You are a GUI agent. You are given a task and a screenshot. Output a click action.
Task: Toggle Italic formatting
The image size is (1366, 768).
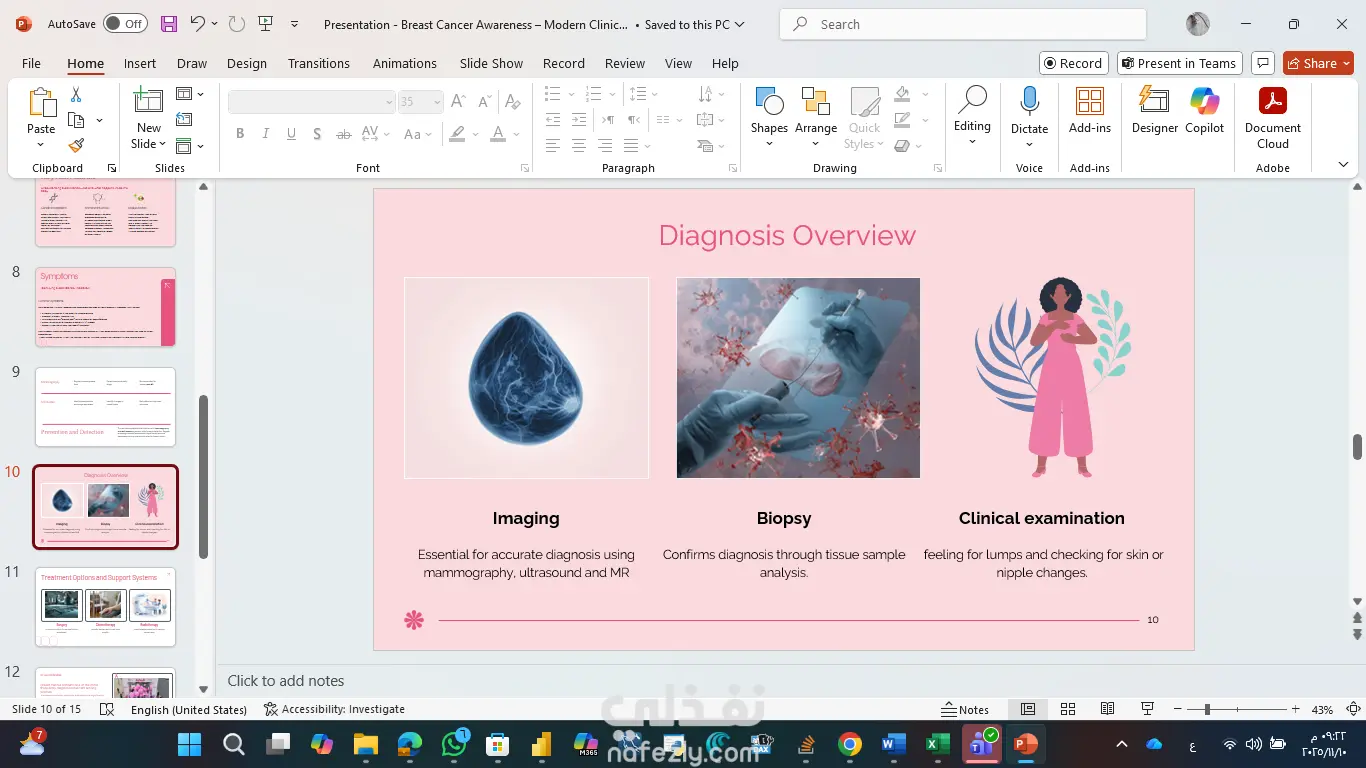[266, 134]
